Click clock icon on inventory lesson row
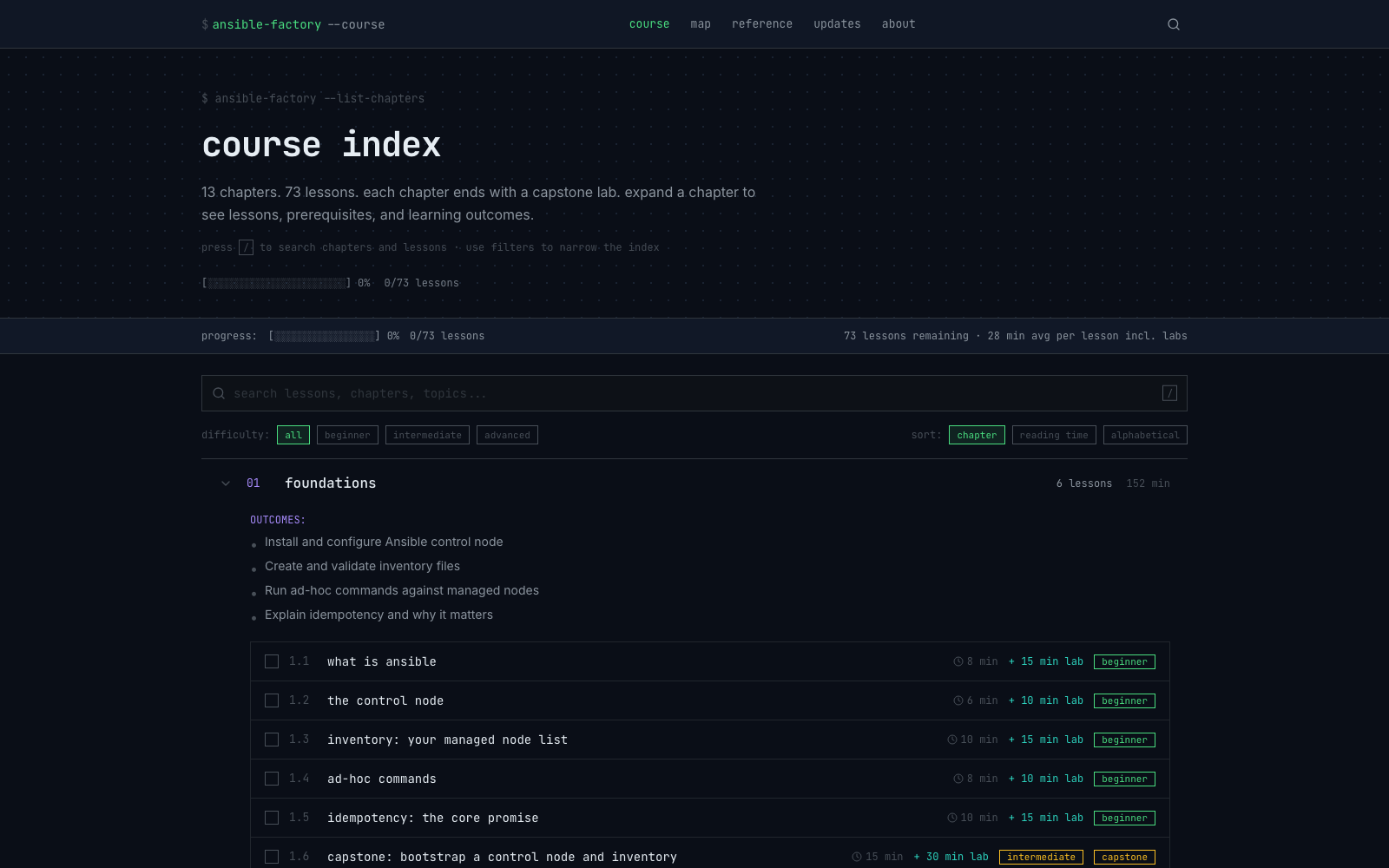The width and height of the screenshot is (1389, 868). point(952,740)
